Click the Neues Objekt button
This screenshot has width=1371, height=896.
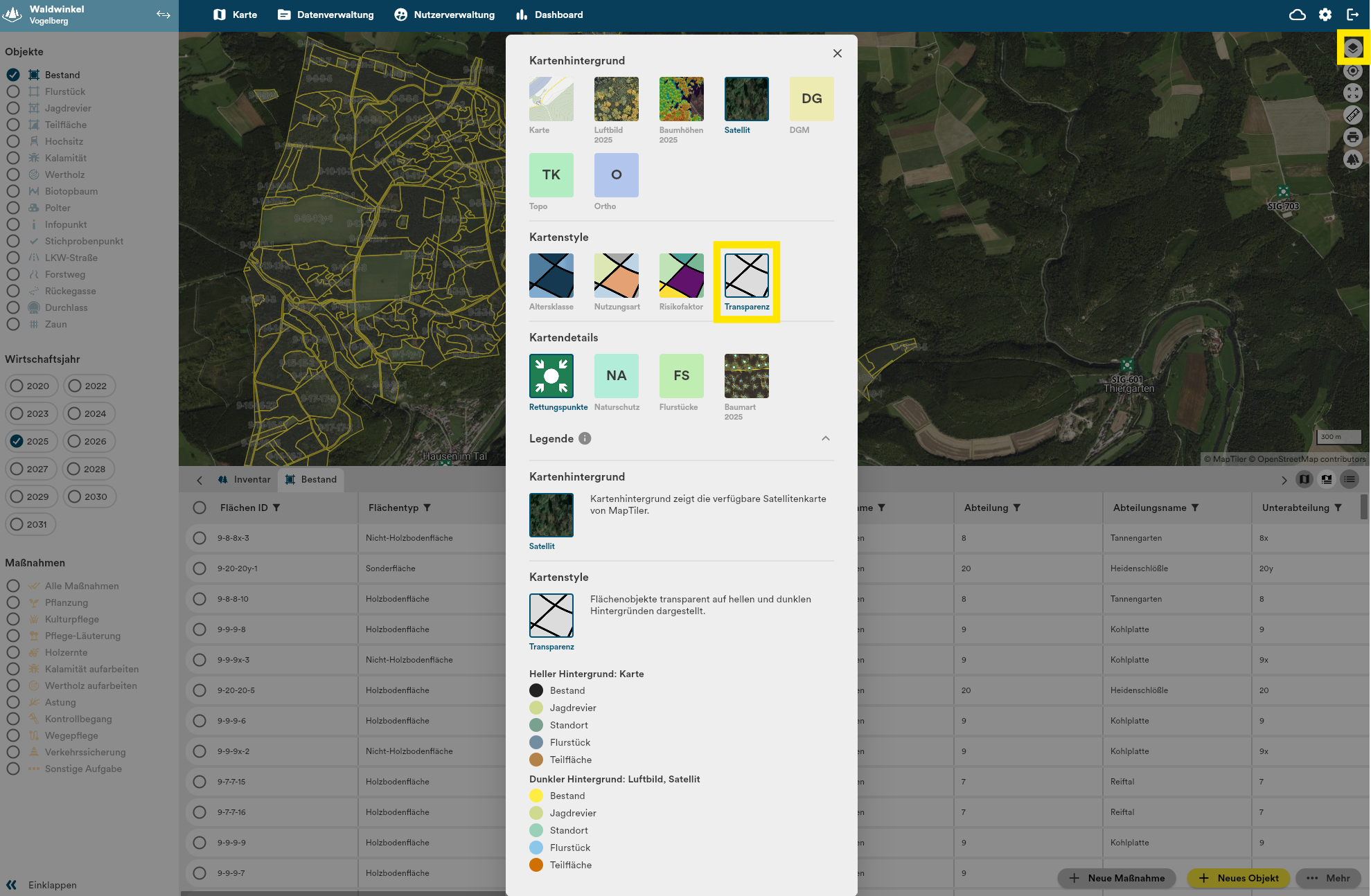(x=1238, y=878)
